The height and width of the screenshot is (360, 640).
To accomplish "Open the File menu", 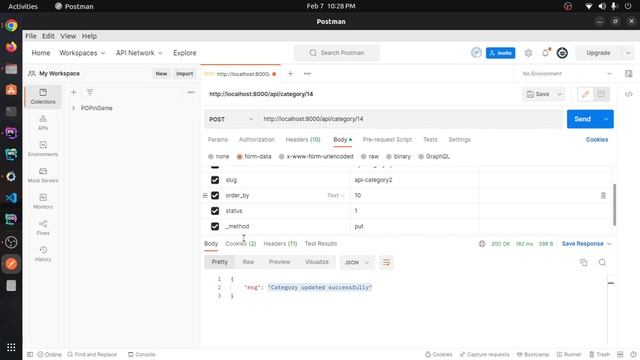I will tap(31, 36).
